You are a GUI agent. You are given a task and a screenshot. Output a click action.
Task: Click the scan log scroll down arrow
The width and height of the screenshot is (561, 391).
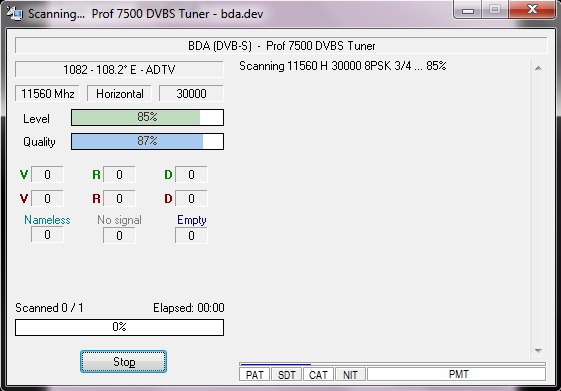pos(538,351)
